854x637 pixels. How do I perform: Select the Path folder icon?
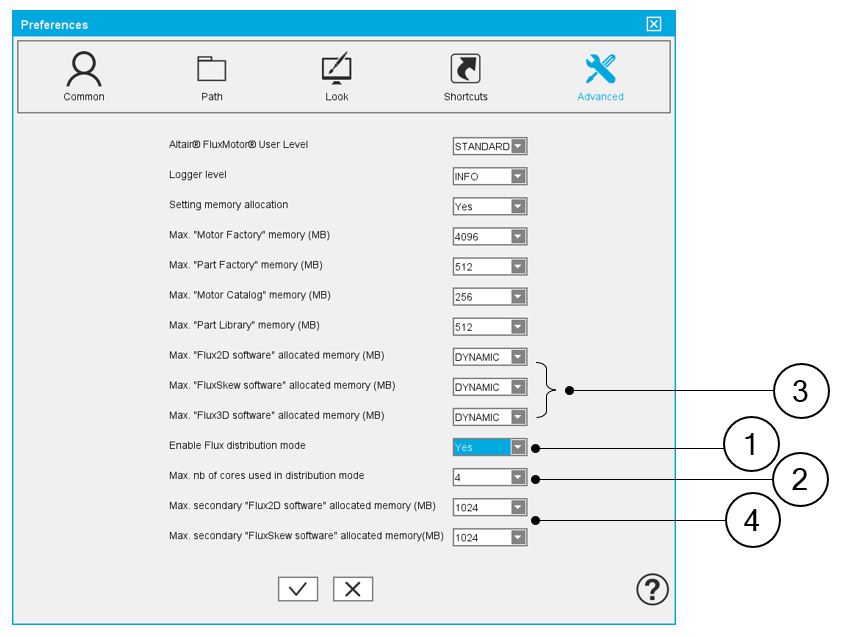click(x=211, y=68)
